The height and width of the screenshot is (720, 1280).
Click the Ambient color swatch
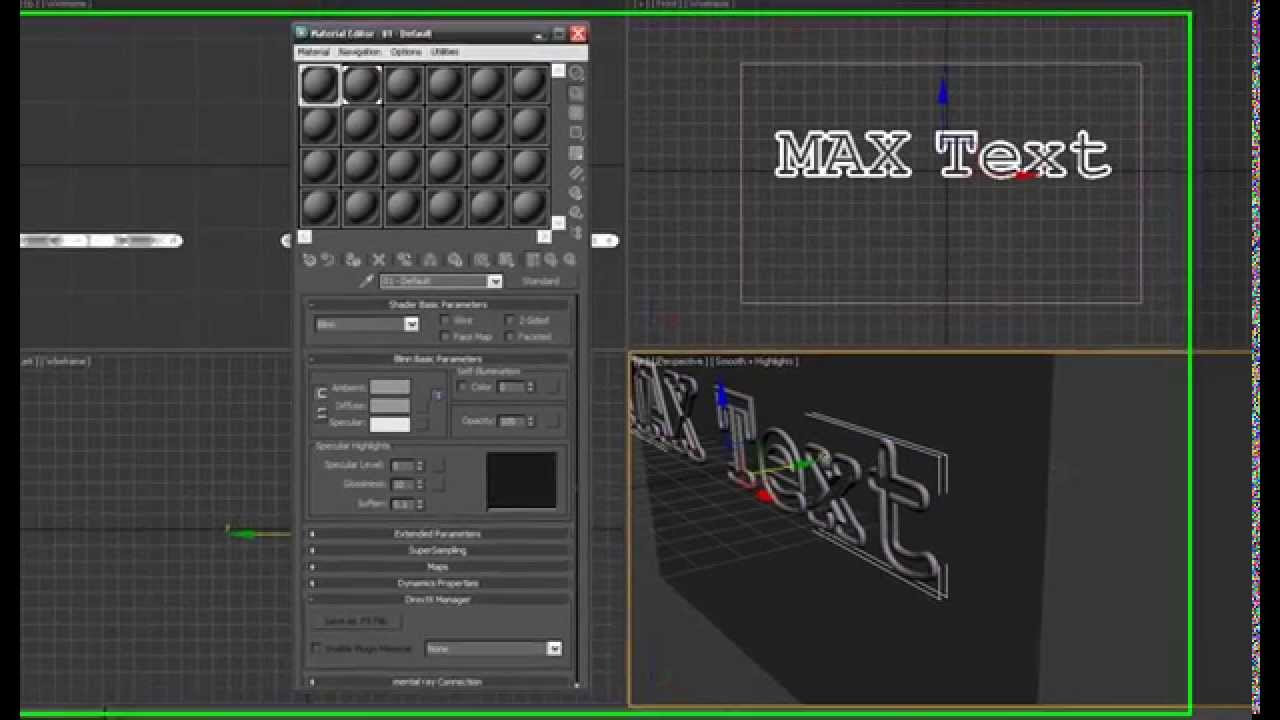390,387
